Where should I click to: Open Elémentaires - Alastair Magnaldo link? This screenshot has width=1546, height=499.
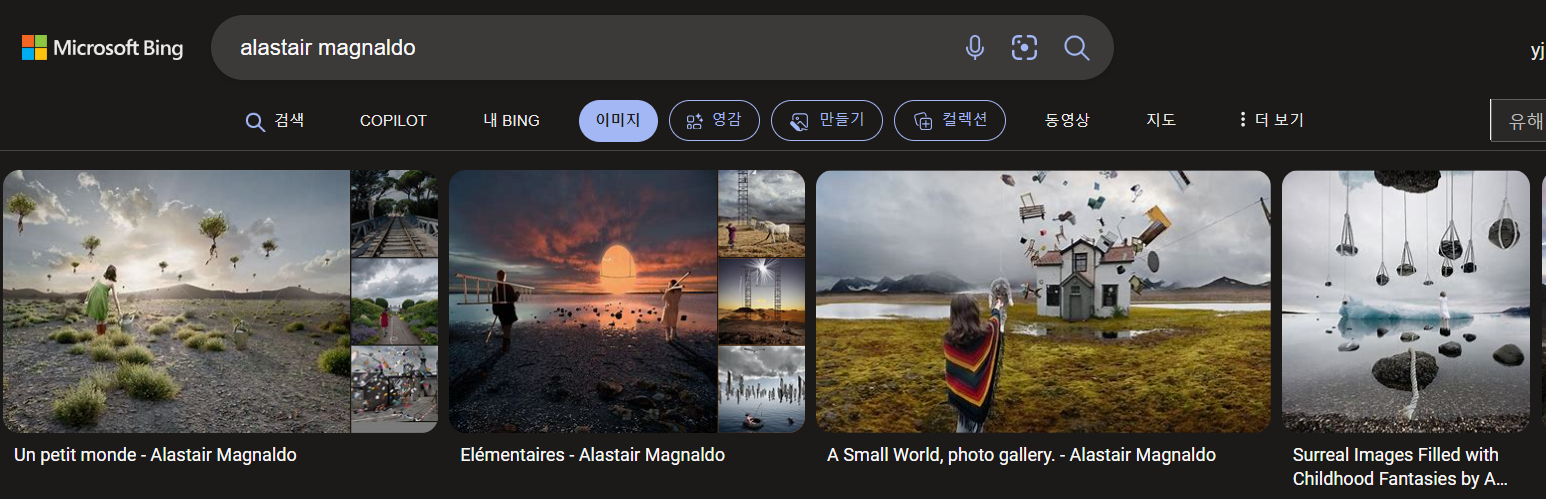coord(592,455)
